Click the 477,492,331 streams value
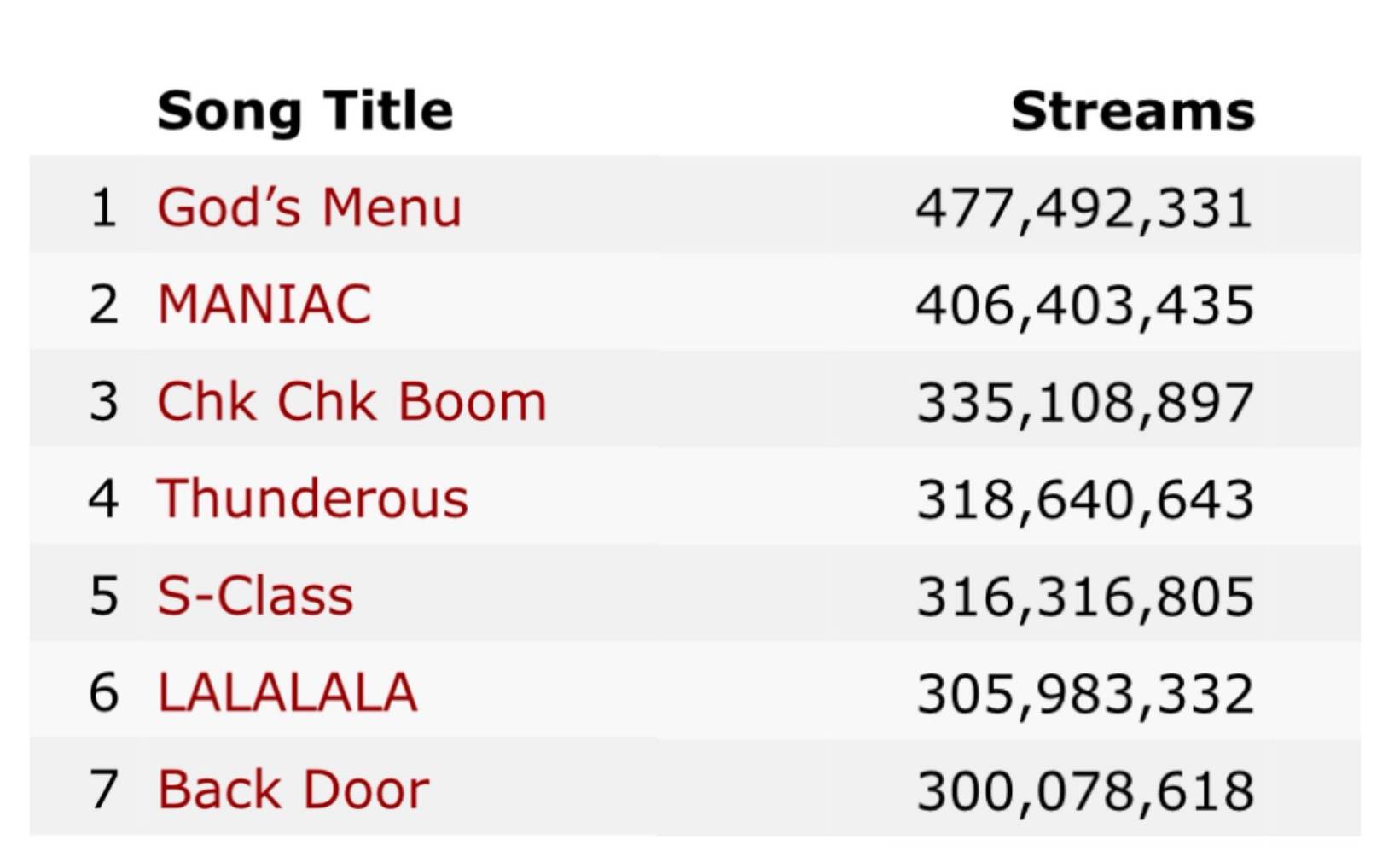1400x851 pixels. click(1084, 208)
